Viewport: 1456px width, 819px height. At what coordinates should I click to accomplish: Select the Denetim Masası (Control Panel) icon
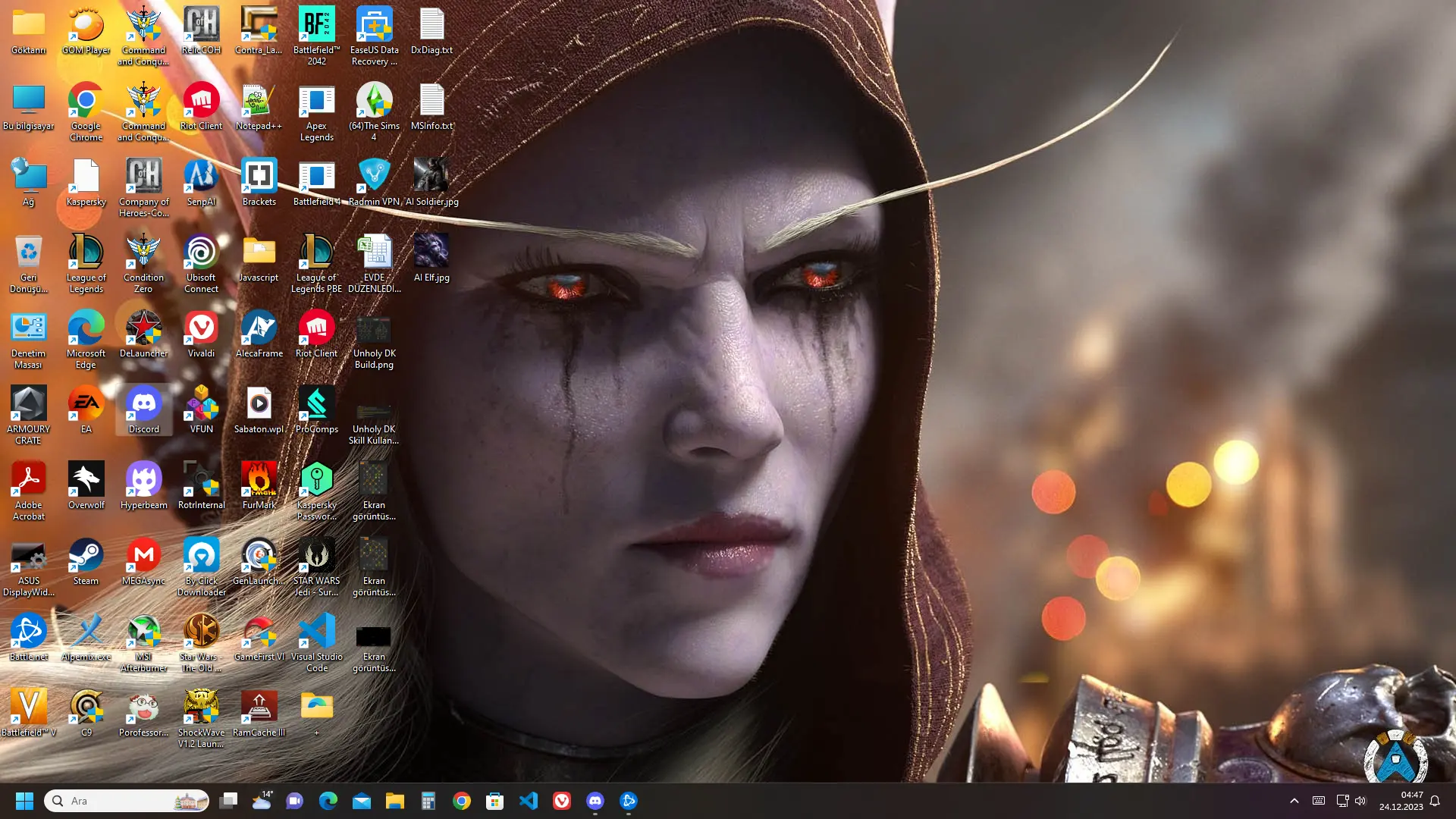point(29,339)
